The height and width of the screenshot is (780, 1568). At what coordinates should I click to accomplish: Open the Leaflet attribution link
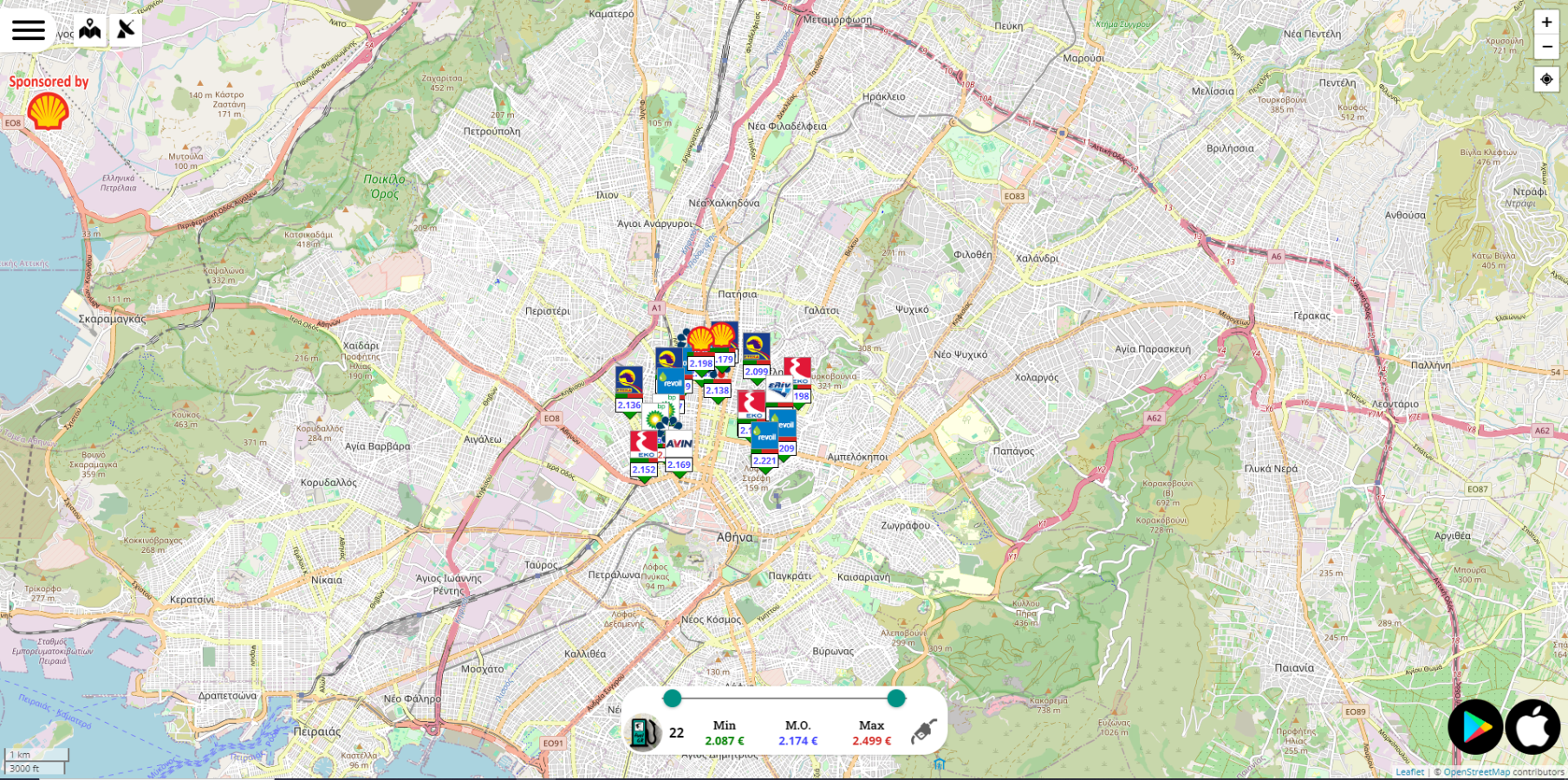point(1409,772)
